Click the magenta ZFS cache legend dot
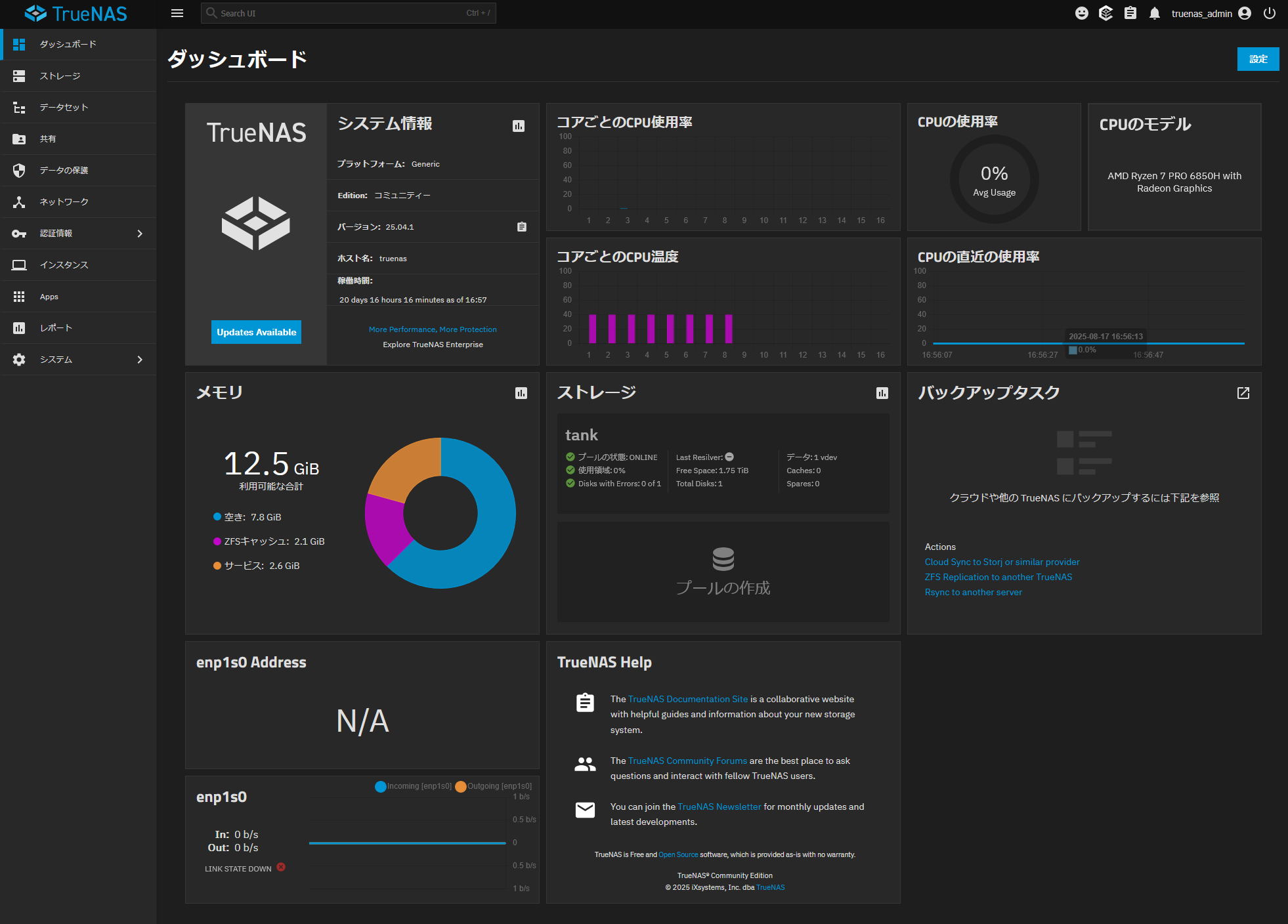Image resolution: width=1288 pixels, height=924 pixels. tap(217, 541)
